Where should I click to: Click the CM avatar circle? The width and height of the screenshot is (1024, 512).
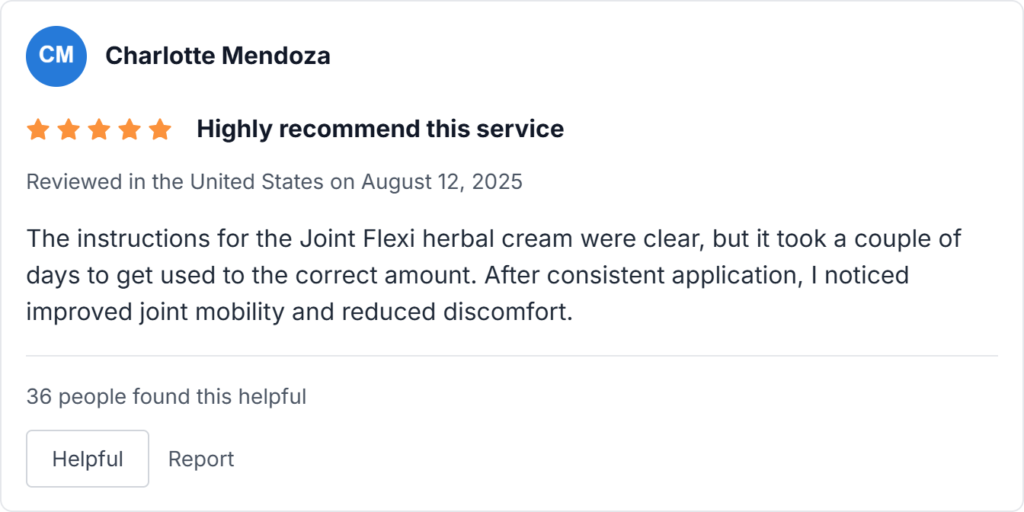click(56, 56)
